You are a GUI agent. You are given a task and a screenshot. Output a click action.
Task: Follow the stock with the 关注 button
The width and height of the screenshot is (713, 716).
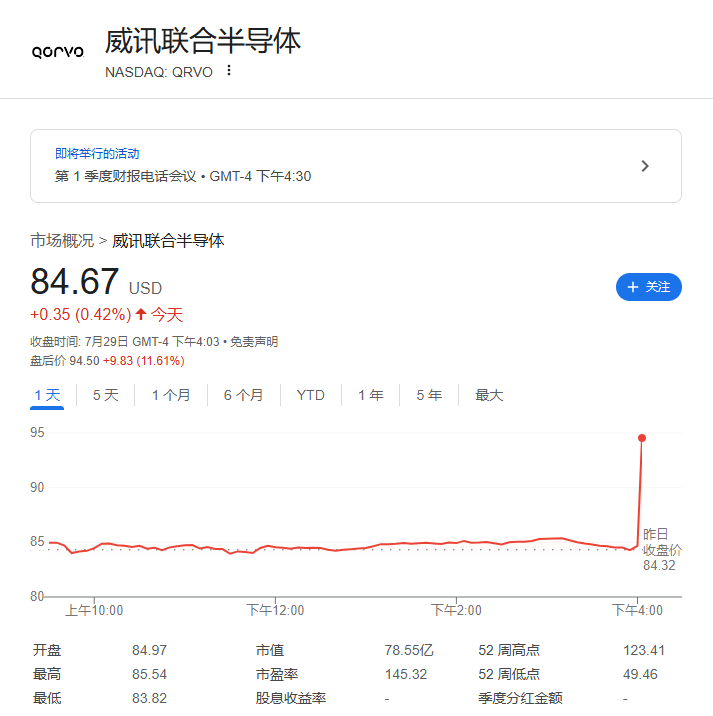coord(649,287)
